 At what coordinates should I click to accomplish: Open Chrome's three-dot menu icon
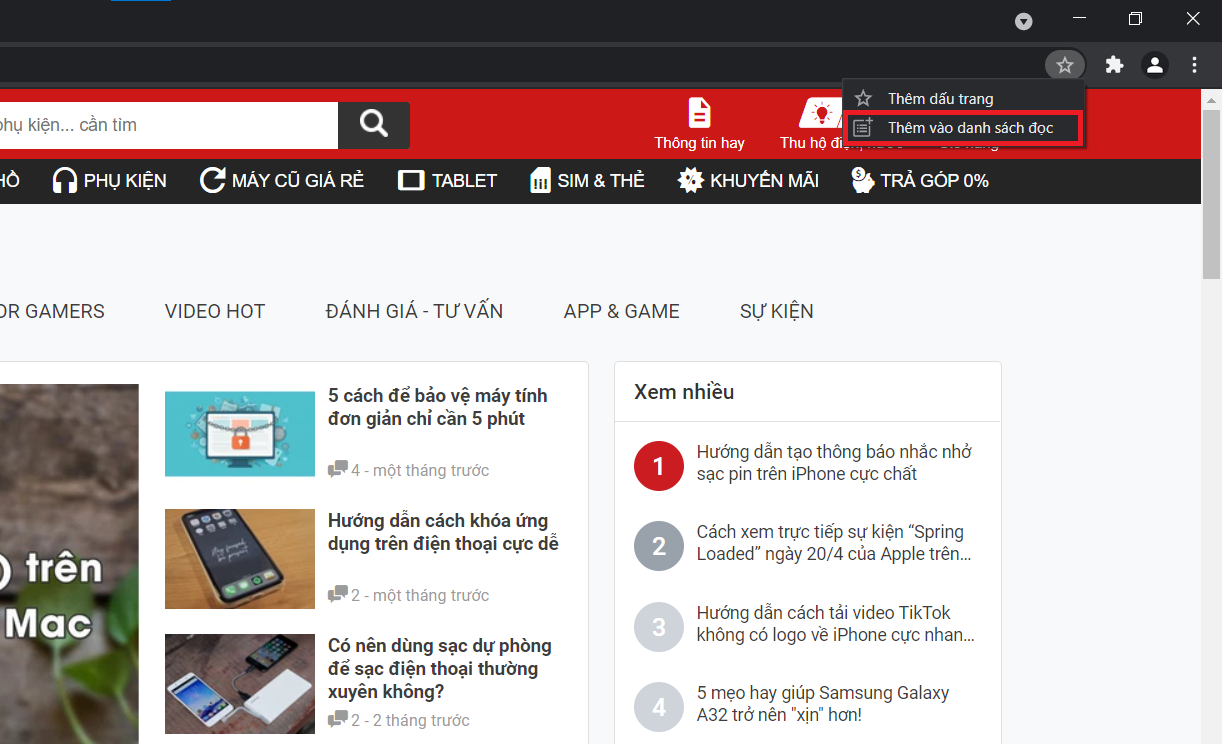click(1194, 64)
